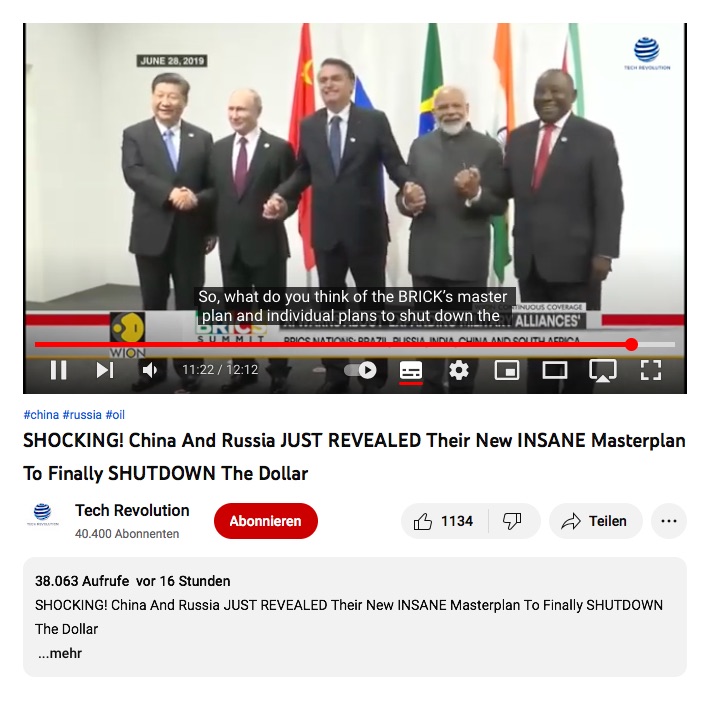Subscribe via the Abonnieren button
This screenshot has height=707, width=710.
point(266,521)
